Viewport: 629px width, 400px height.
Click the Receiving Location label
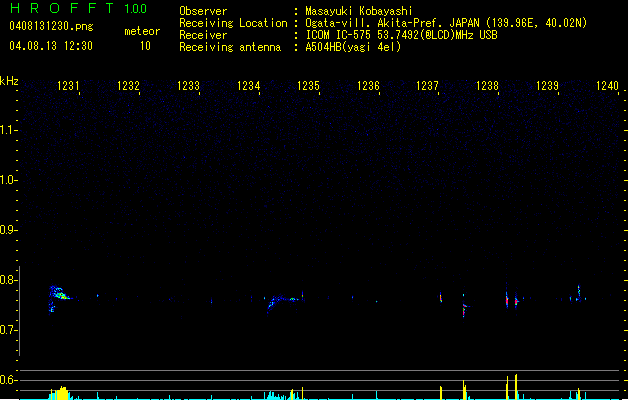pyautogui.click(x=233, y=23)
